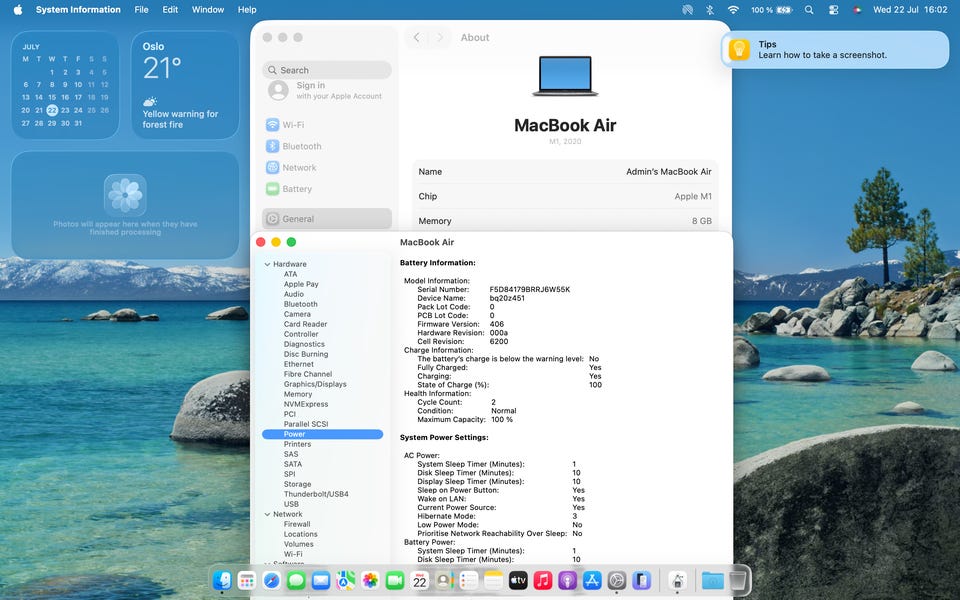This screenshot has height=600, width=960.
Task: Open the Downloads folder in Dock
Action: pyautogui.click(x=713, y=580)
